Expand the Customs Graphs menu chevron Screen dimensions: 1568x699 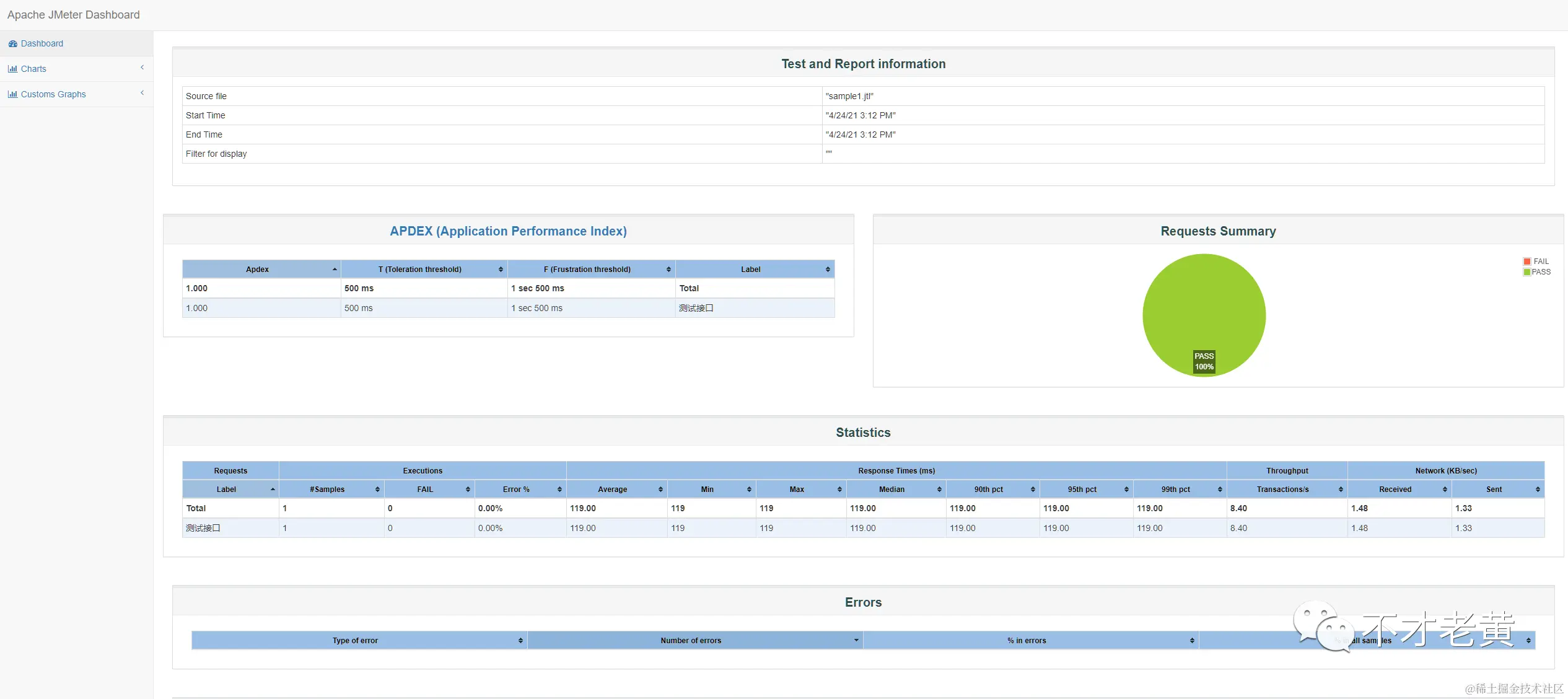pos(142,93)
